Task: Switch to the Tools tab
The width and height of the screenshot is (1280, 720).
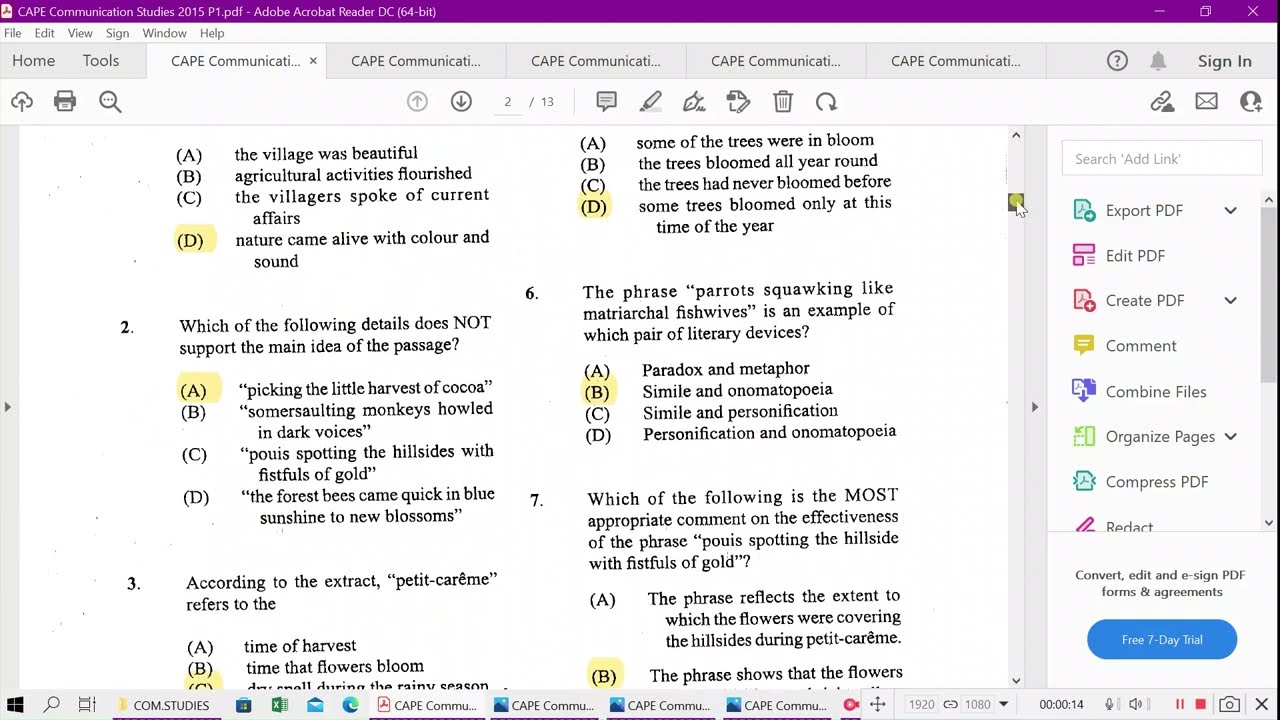Action: (101, 61)
